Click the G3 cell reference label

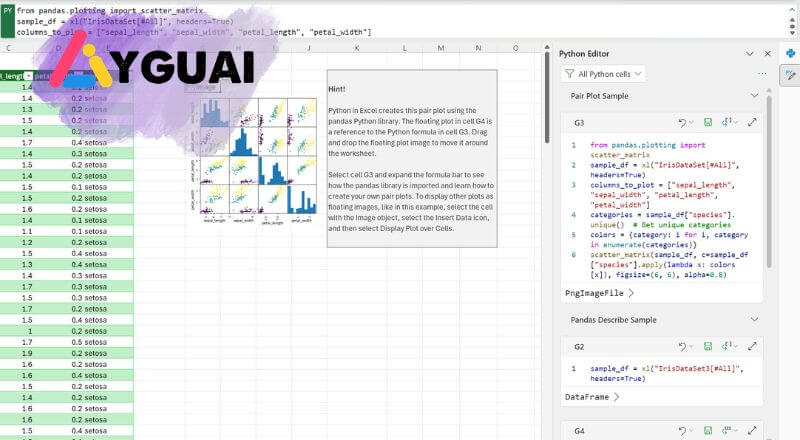click(x=579, y=123)
